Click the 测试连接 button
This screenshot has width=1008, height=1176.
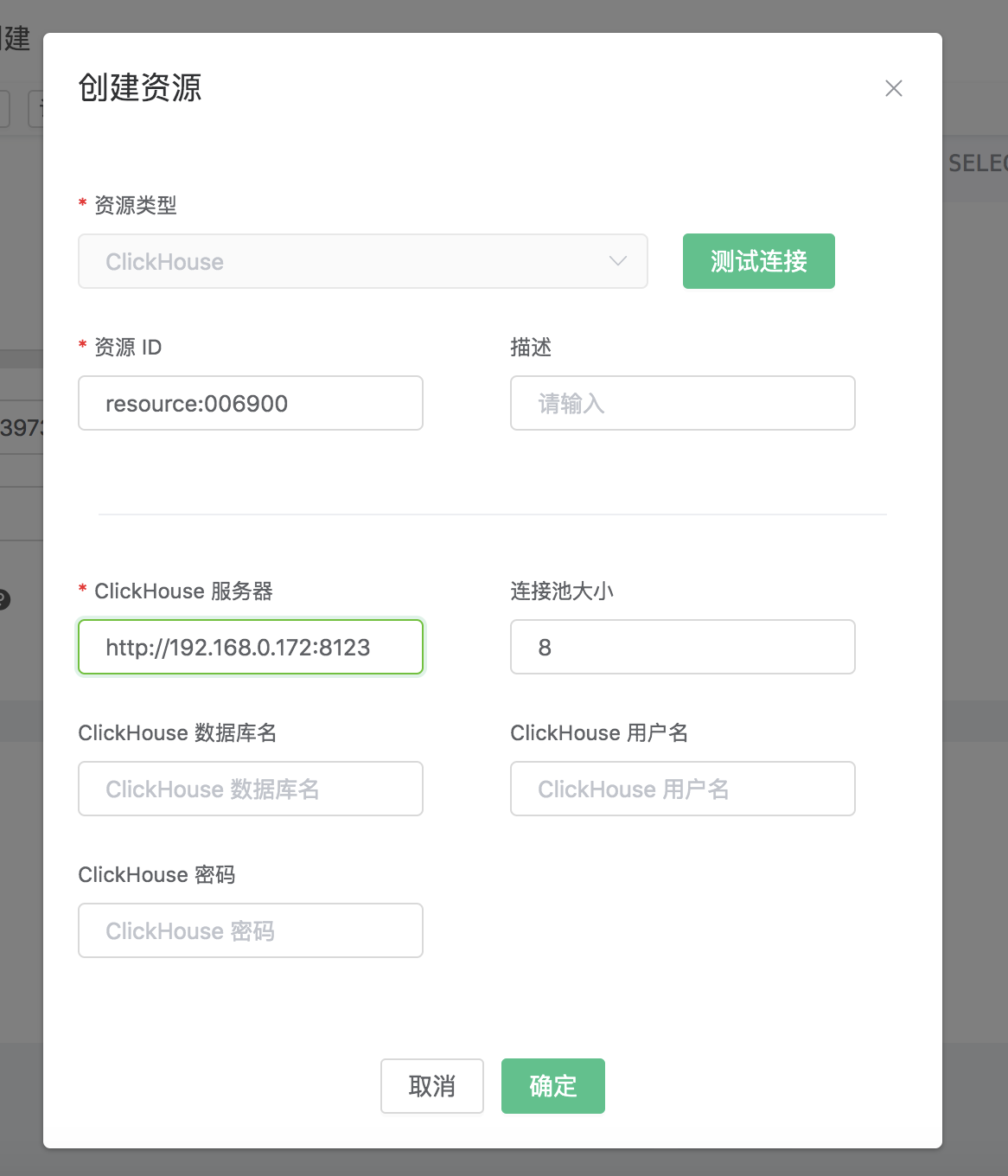click(758, 261)
